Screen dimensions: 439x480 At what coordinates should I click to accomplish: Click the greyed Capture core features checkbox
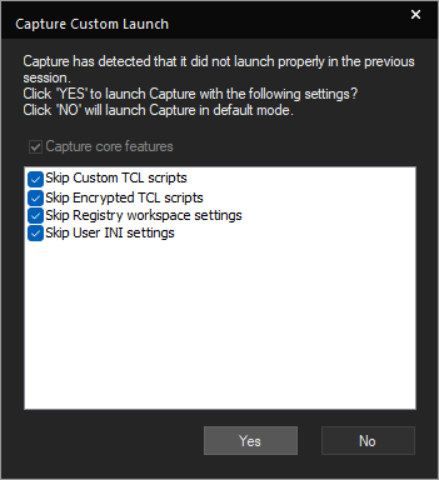click(x=35, y=147)
